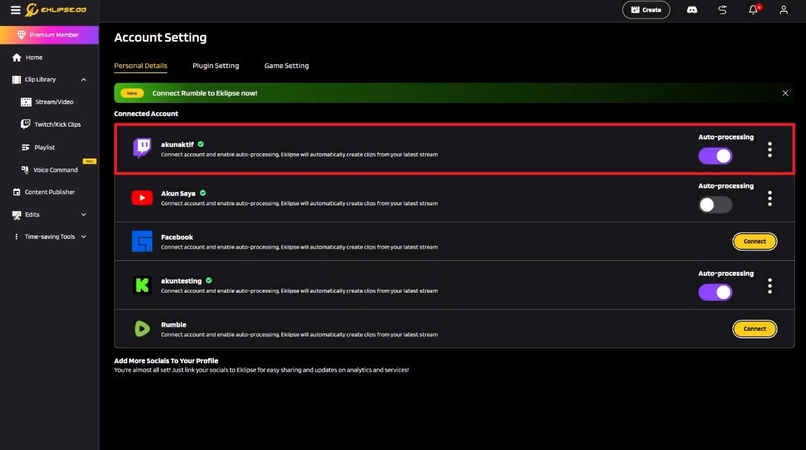This screenshot has height=450, width=806.
Task: Click the refresh sync icon in header
Action: point(722,10)
